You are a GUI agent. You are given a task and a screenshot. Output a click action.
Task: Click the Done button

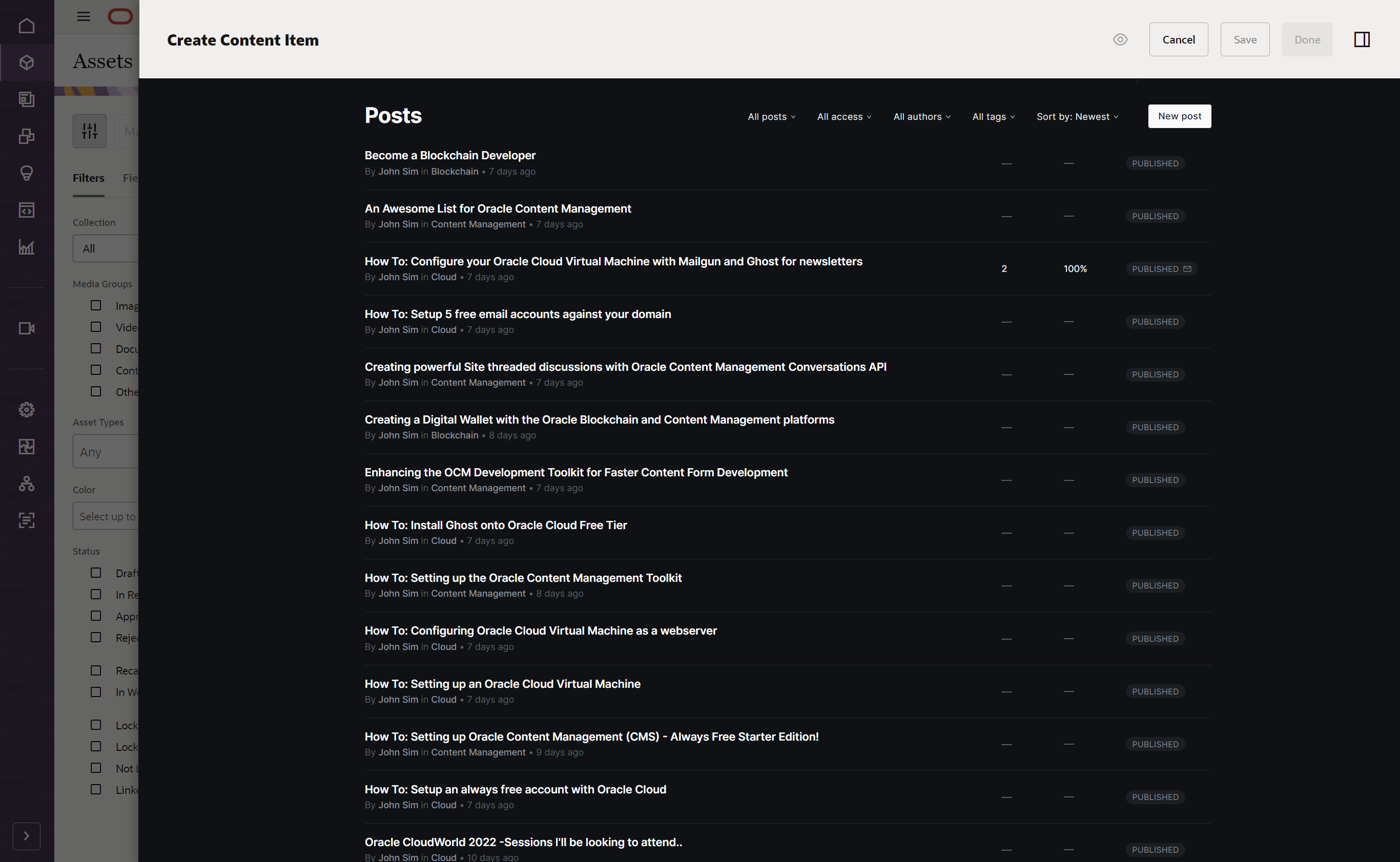(1307, 39)
